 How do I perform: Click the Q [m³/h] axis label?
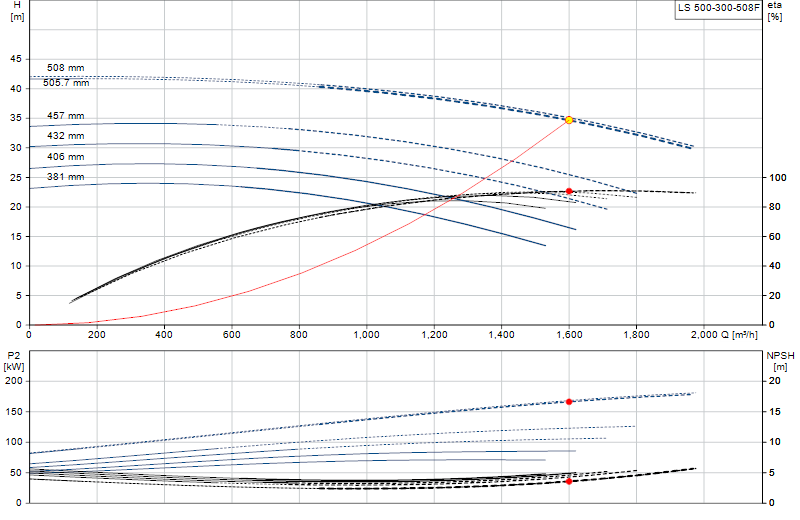(739, 335)
